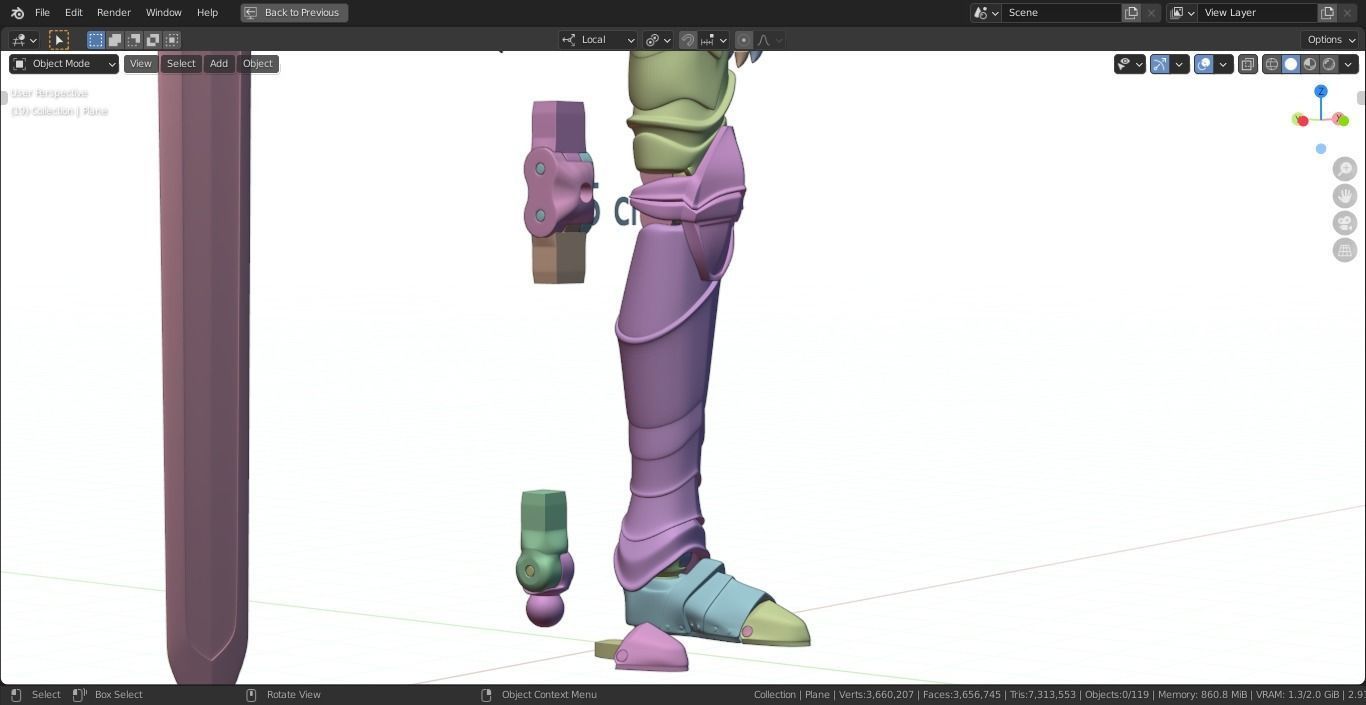Open the Object Mode dropdown
Screen dimensions: 1366x705
(64, 64)
